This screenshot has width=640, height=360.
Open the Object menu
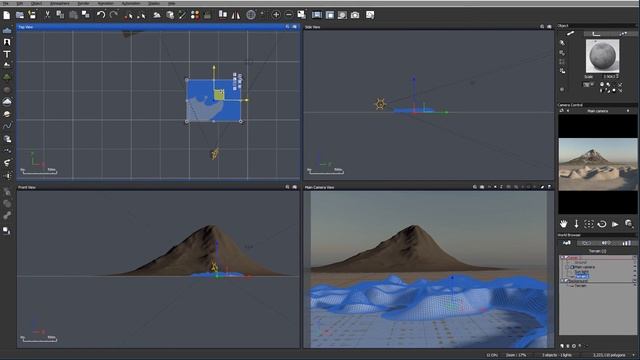tap(36, 3)
